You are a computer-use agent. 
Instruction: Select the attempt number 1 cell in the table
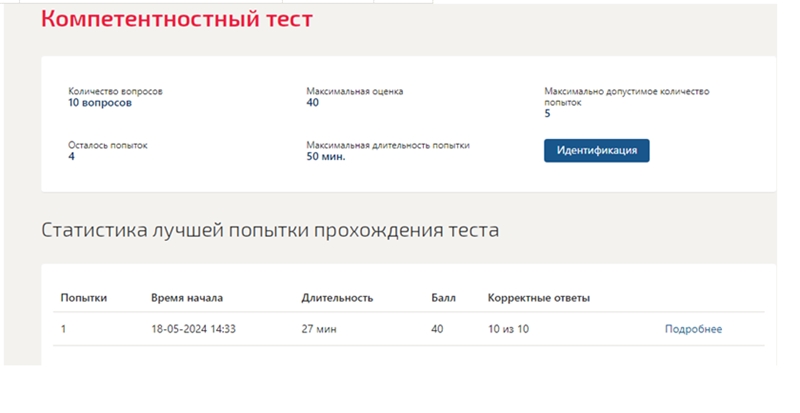click(63, 329)
